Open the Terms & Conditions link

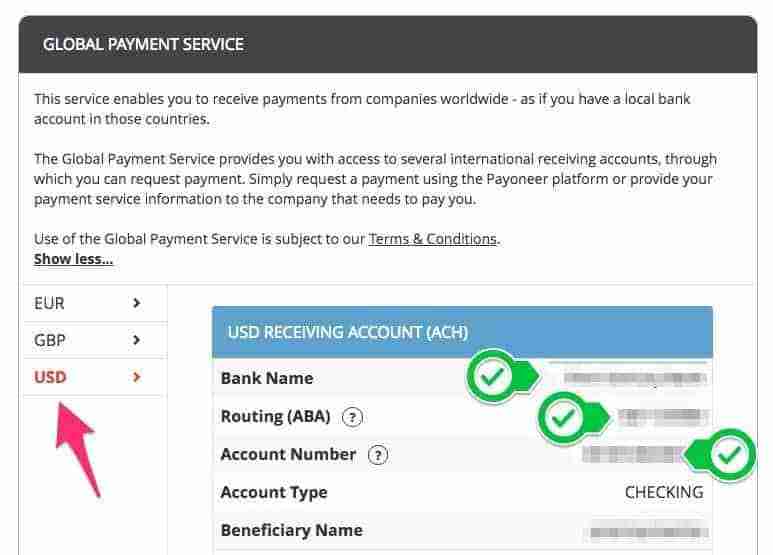432,239
